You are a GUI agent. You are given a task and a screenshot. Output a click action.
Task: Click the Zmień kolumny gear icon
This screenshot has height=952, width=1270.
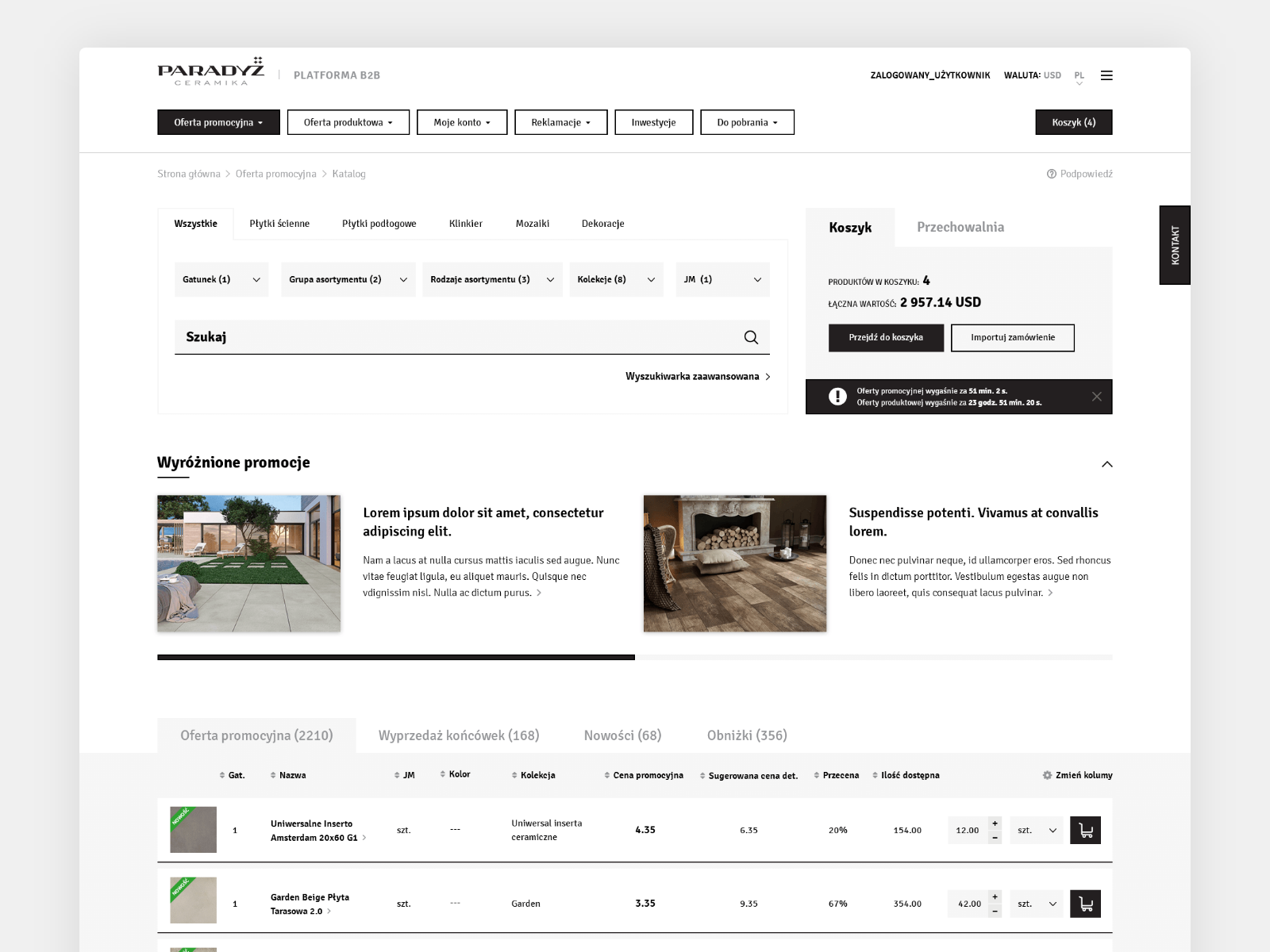pos(1047,775)
